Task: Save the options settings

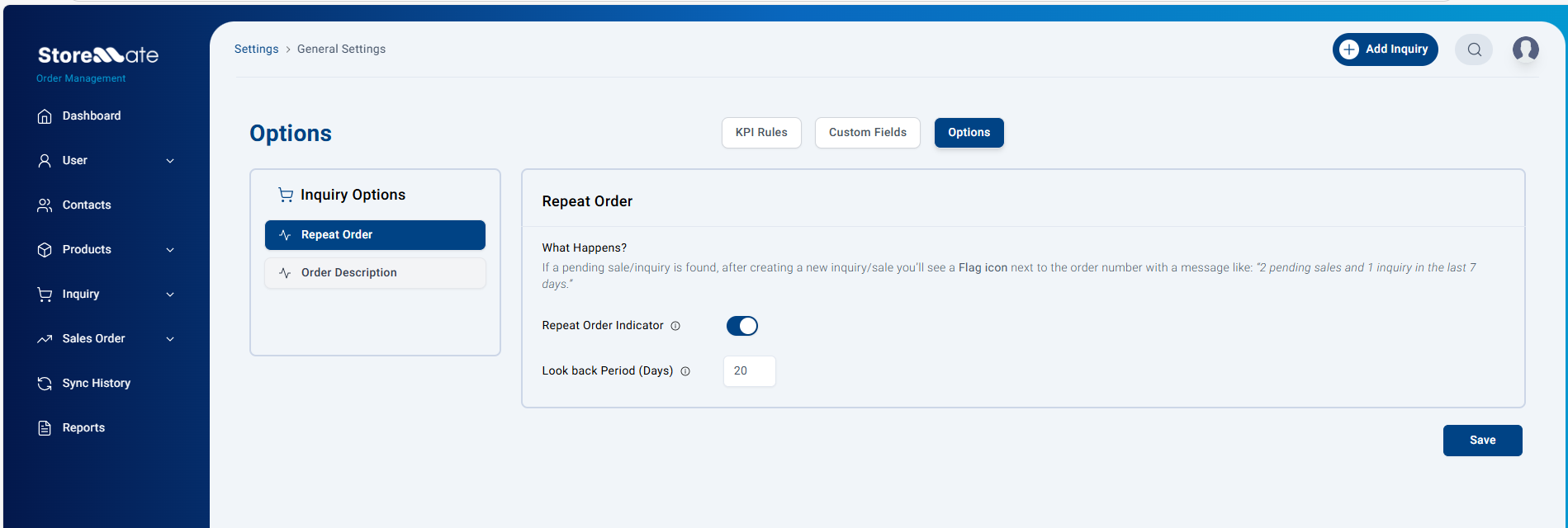Action: pyautogui.click(x=1482, y=441)
